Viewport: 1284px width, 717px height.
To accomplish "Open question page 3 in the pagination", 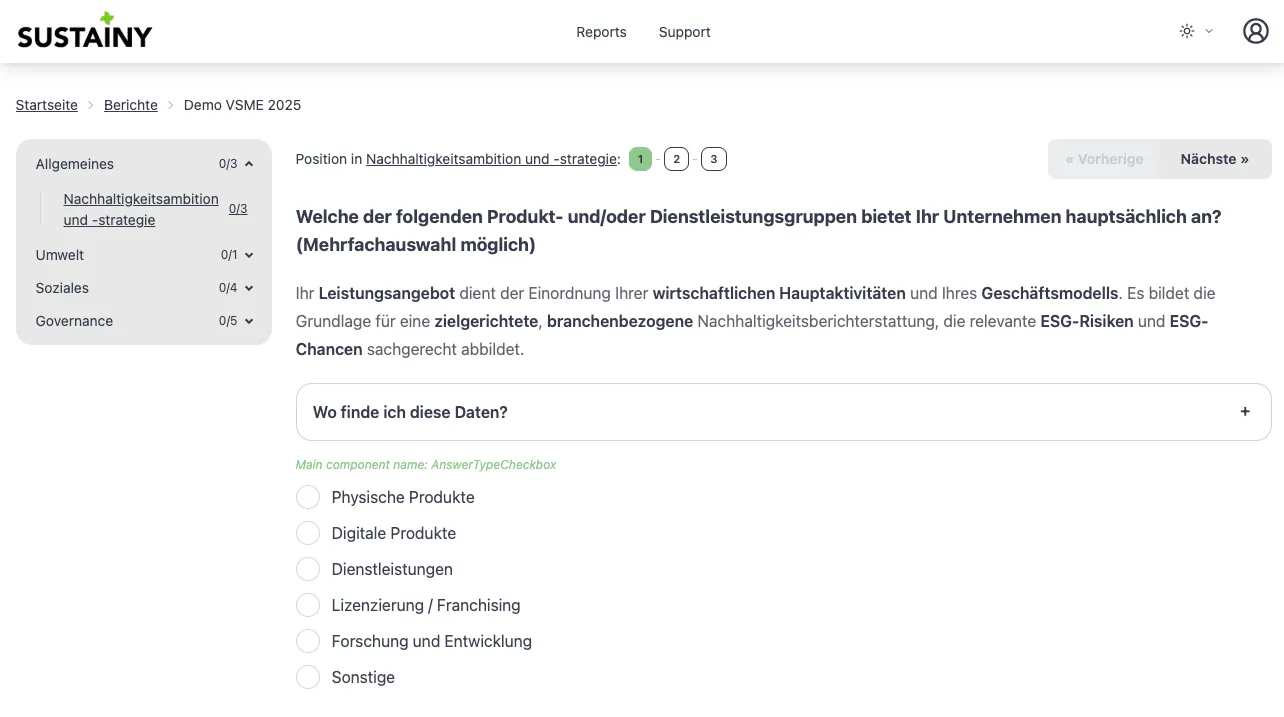I will [x=714, y=158].
